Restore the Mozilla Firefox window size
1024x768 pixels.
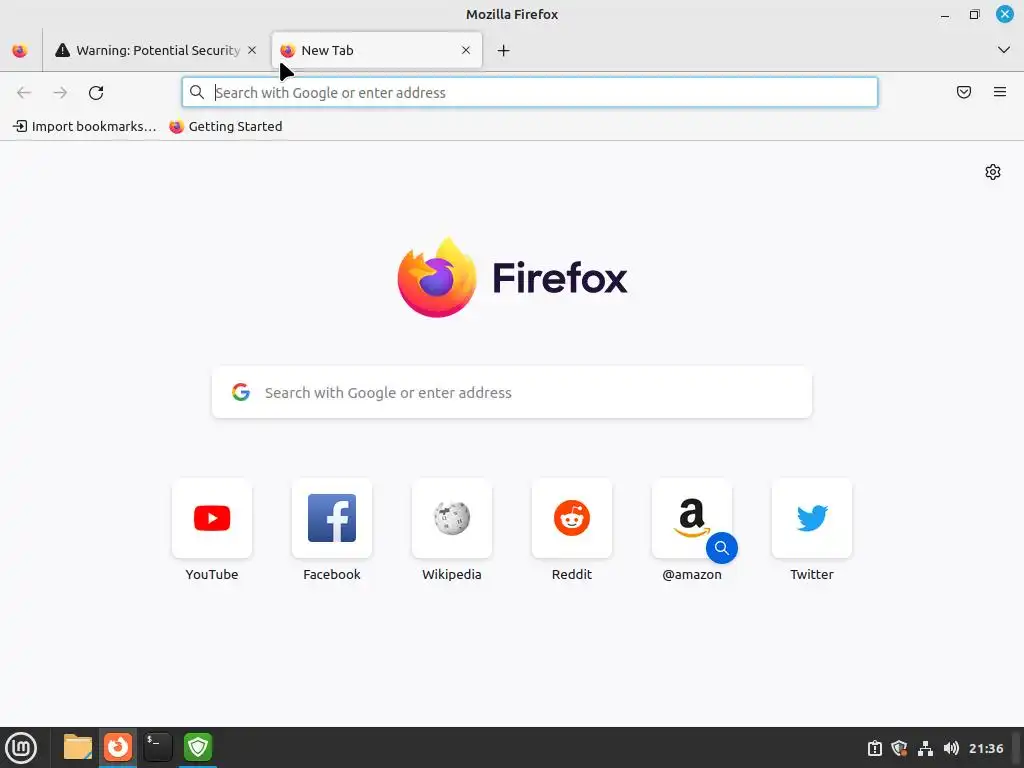click(974, 14)
